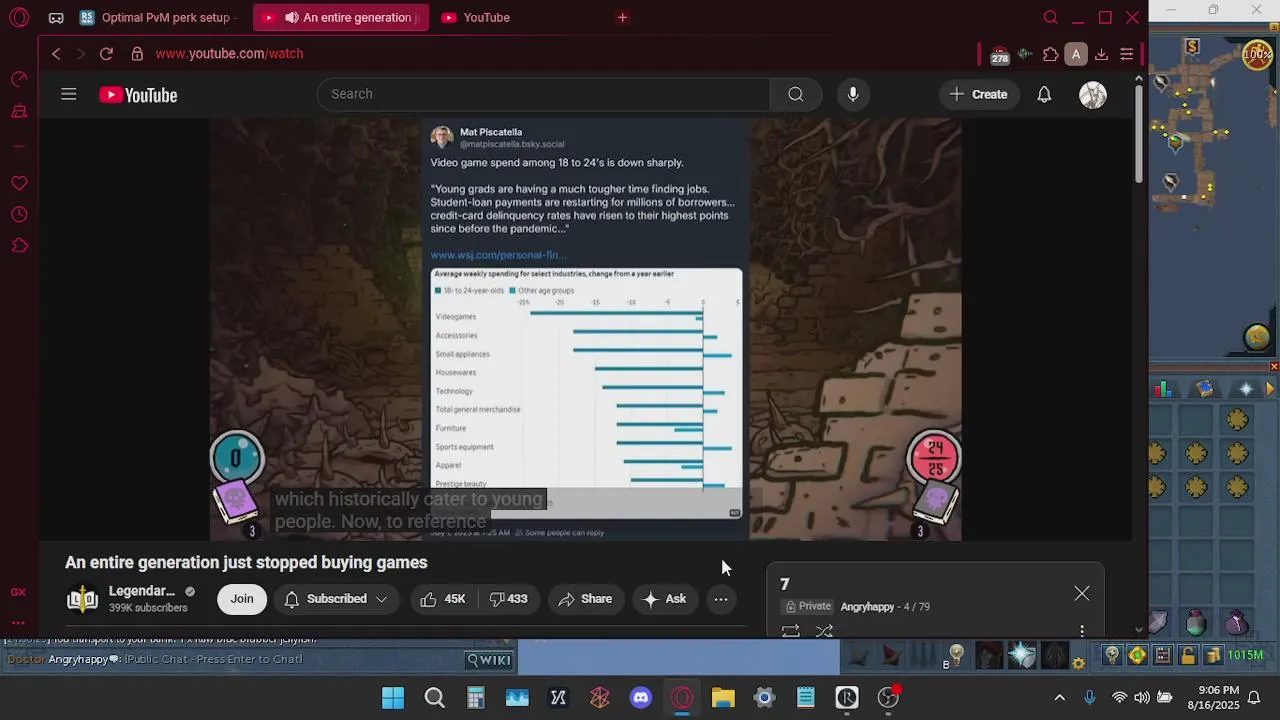Show hidden system tray icons chevron
Screen dimensions: 1280x720
(x=1059, y=698)
